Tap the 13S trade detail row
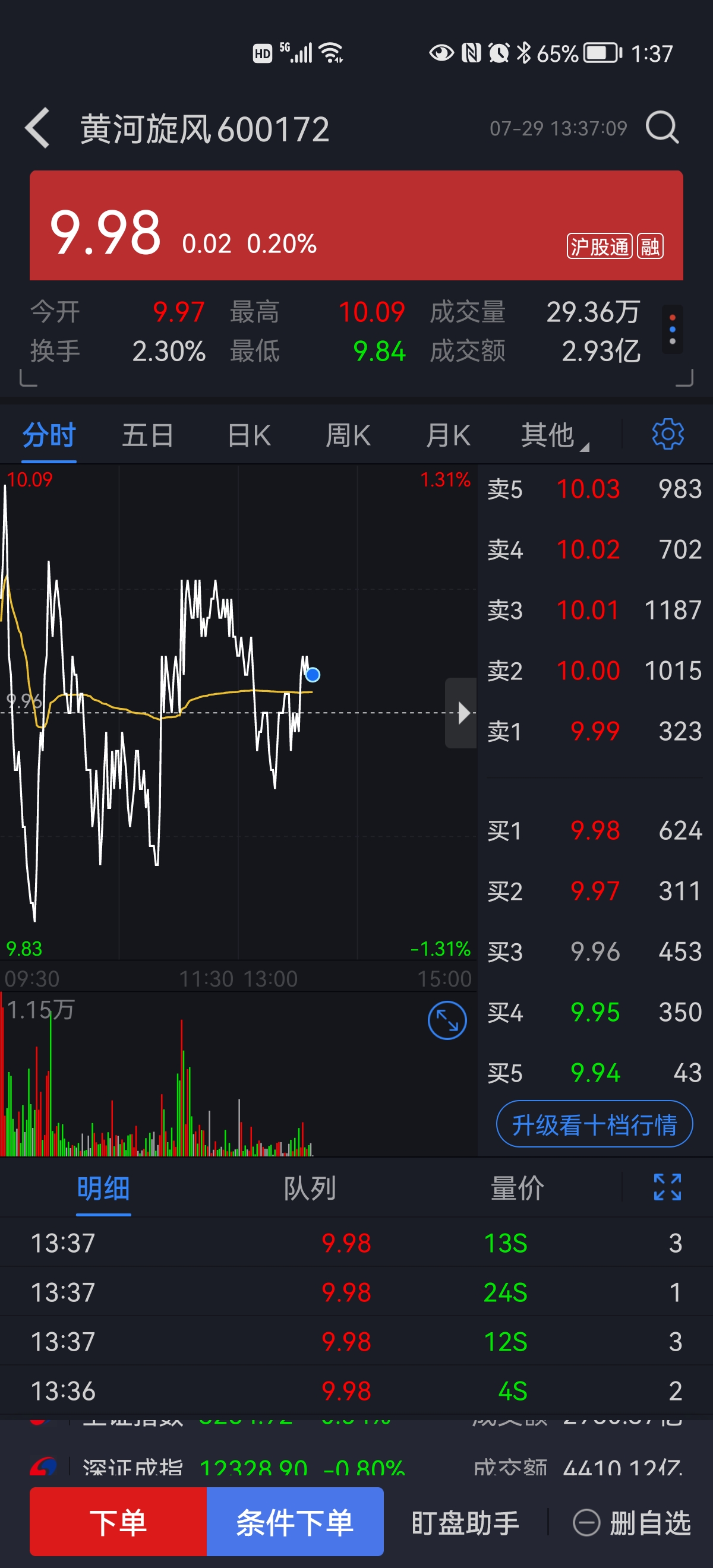Image resolution: width=713 pixels, height=1568 pixels. [x=356, y=1243]
